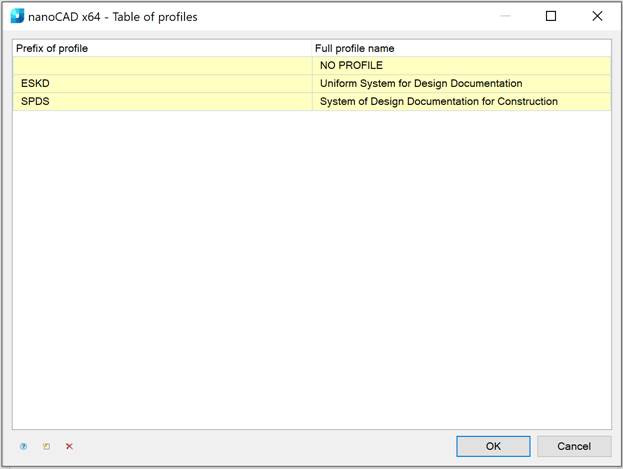Click the empty prefix cell beside NO PROFILE
The image size is (623, 469).
click(163, 66)
